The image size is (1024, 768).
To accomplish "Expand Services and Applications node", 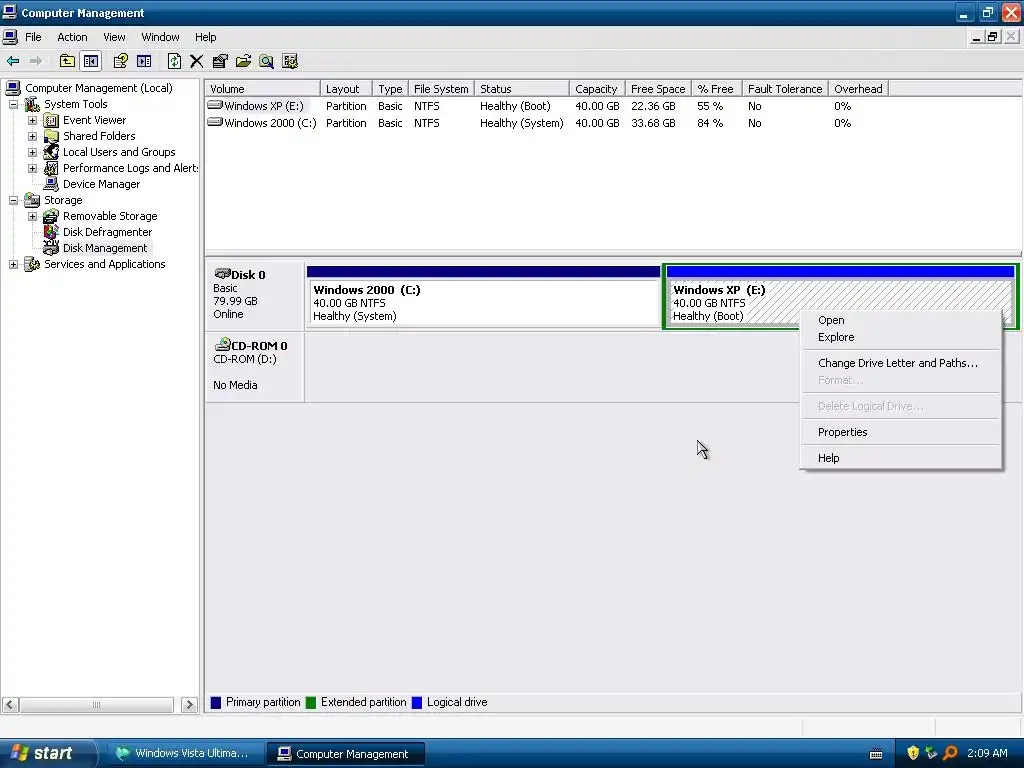I will (x=13, y=264).
